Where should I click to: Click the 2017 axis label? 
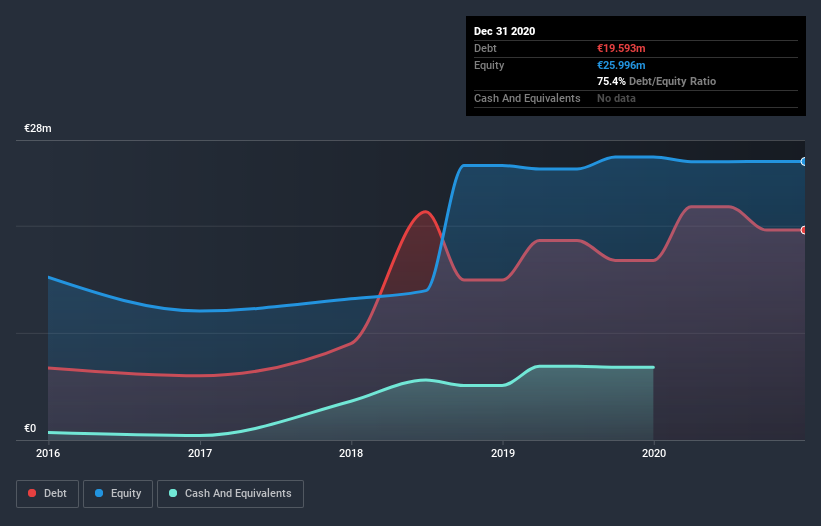tap(200, 453)
